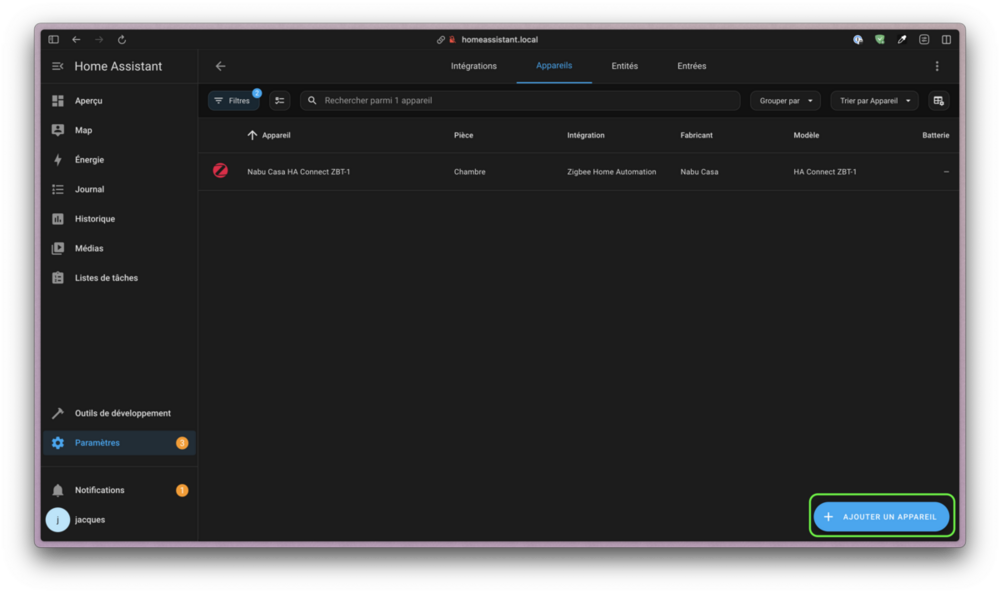Image resolution: width=1000 pixels, height=593 pixels.
Task: Click the globe extension icon in browser toolbar
Action: [858, 40]
